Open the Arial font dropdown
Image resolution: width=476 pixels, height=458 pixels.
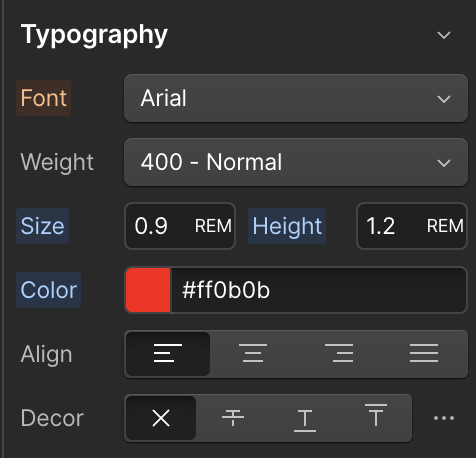pyautogui.click(x=296, y=98)
